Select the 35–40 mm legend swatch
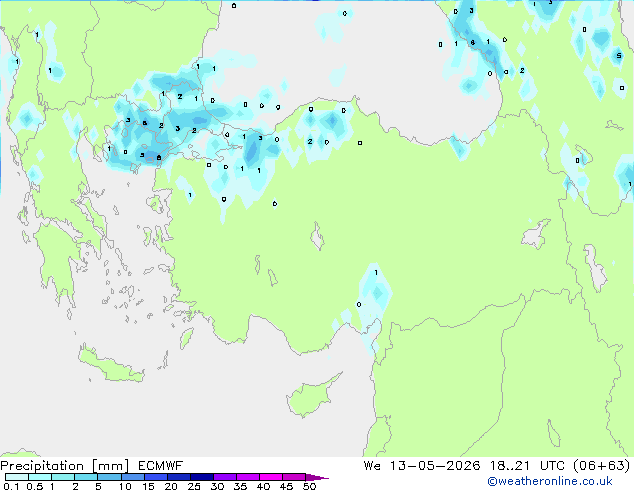The height and width of the screenshot is (490, 634). coord(247,477)
